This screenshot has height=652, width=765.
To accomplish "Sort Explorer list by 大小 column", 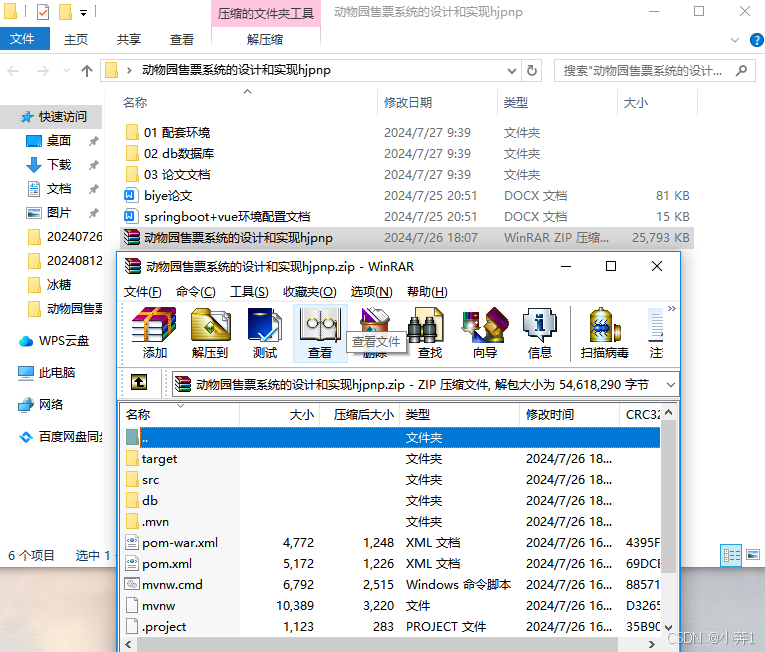I will [x=657, y=102].
